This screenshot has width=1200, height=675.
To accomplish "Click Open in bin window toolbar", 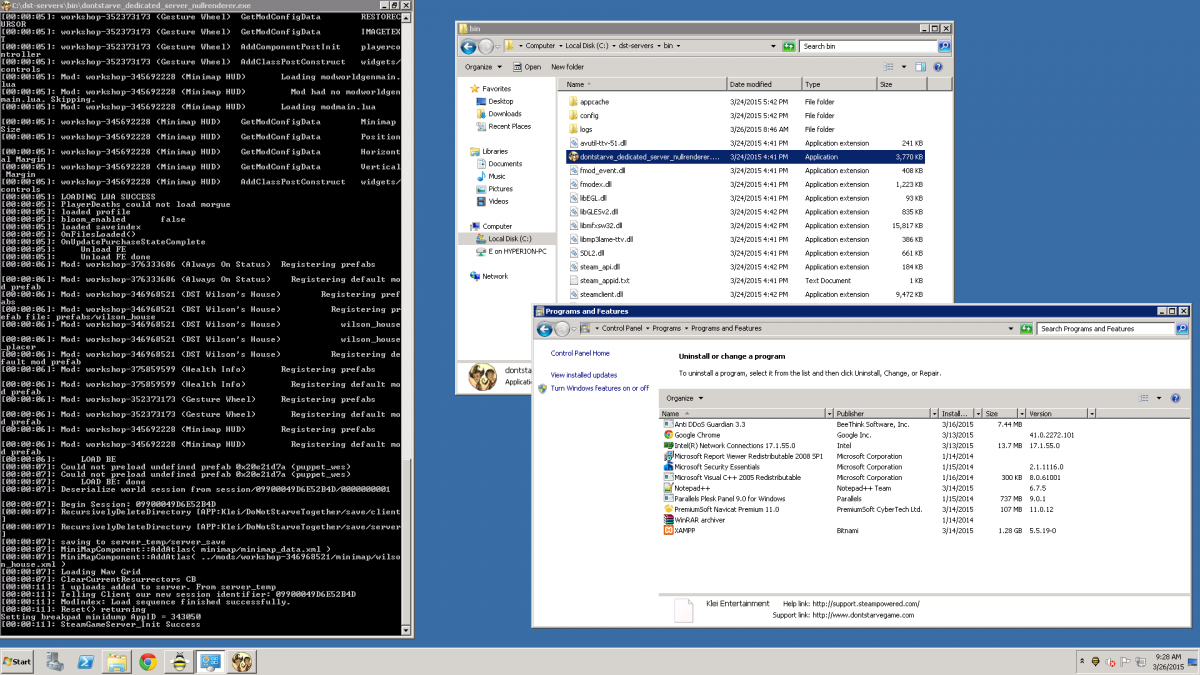I will coord(527,67).
